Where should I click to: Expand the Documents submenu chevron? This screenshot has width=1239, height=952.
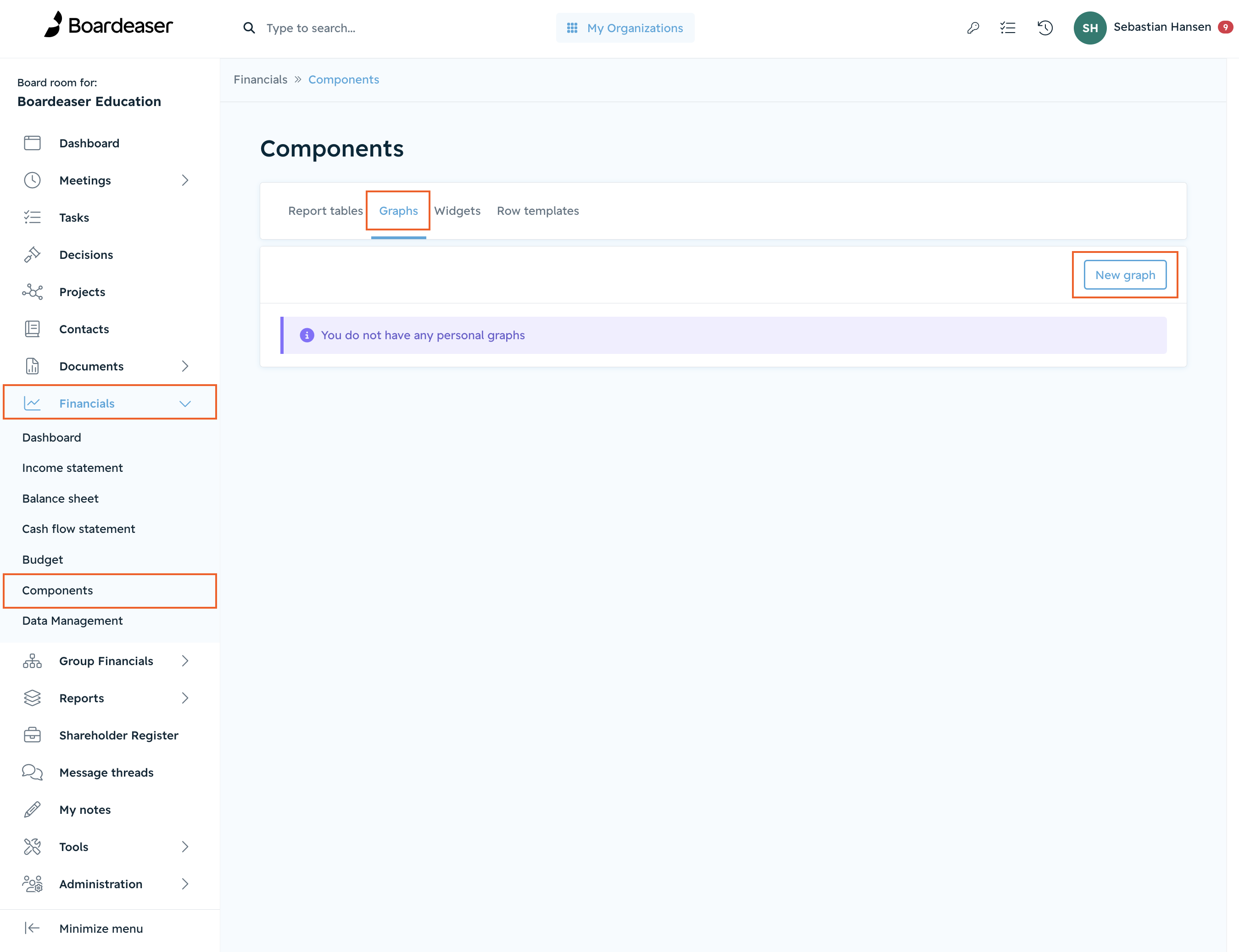pyautogui.click(x=184, y=366)
